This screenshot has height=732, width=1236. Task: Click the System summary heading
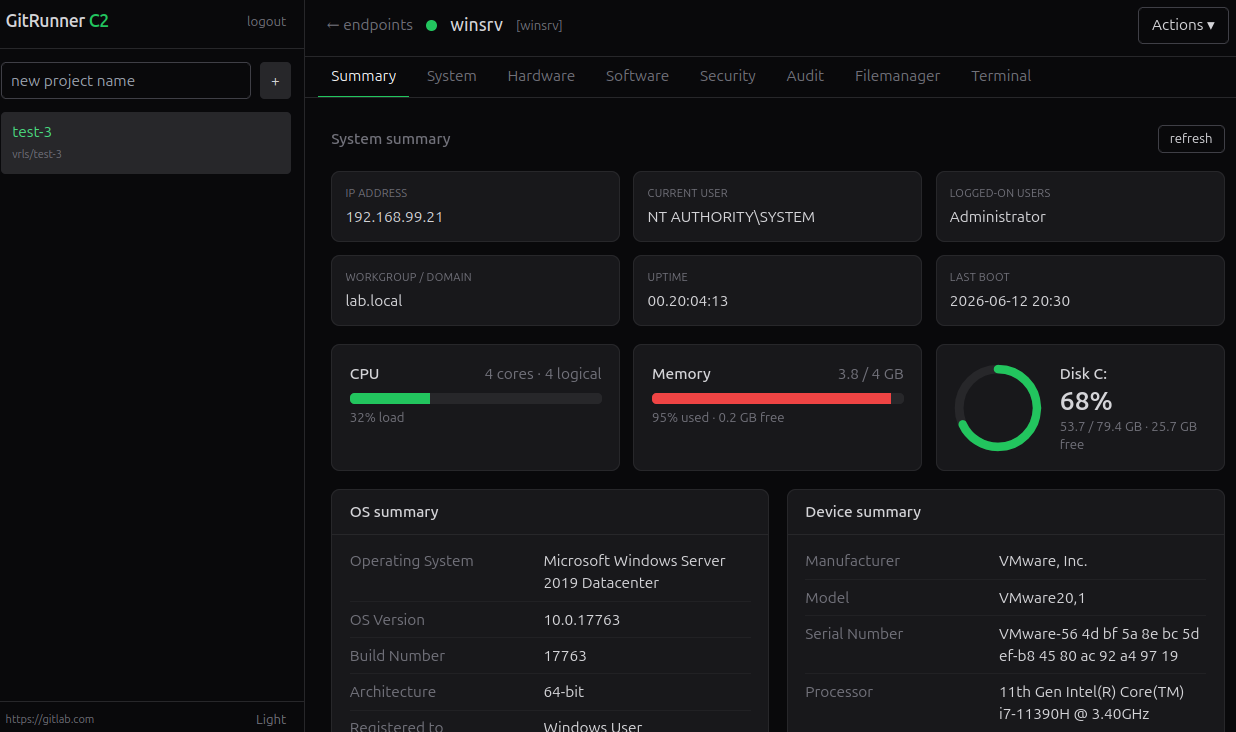pos(391,139)
